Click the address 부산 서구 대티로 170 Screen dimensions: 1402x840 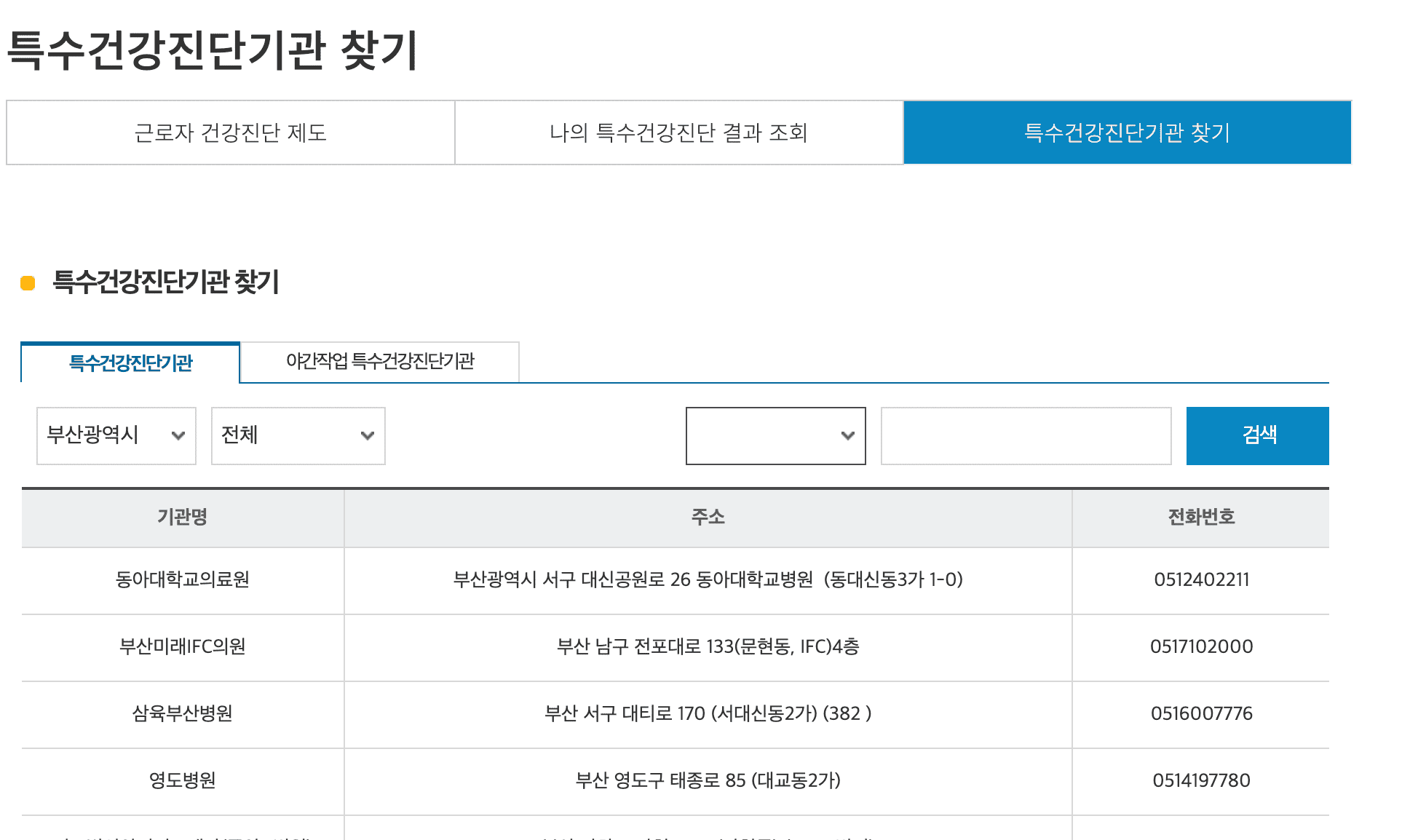point(708,713)
